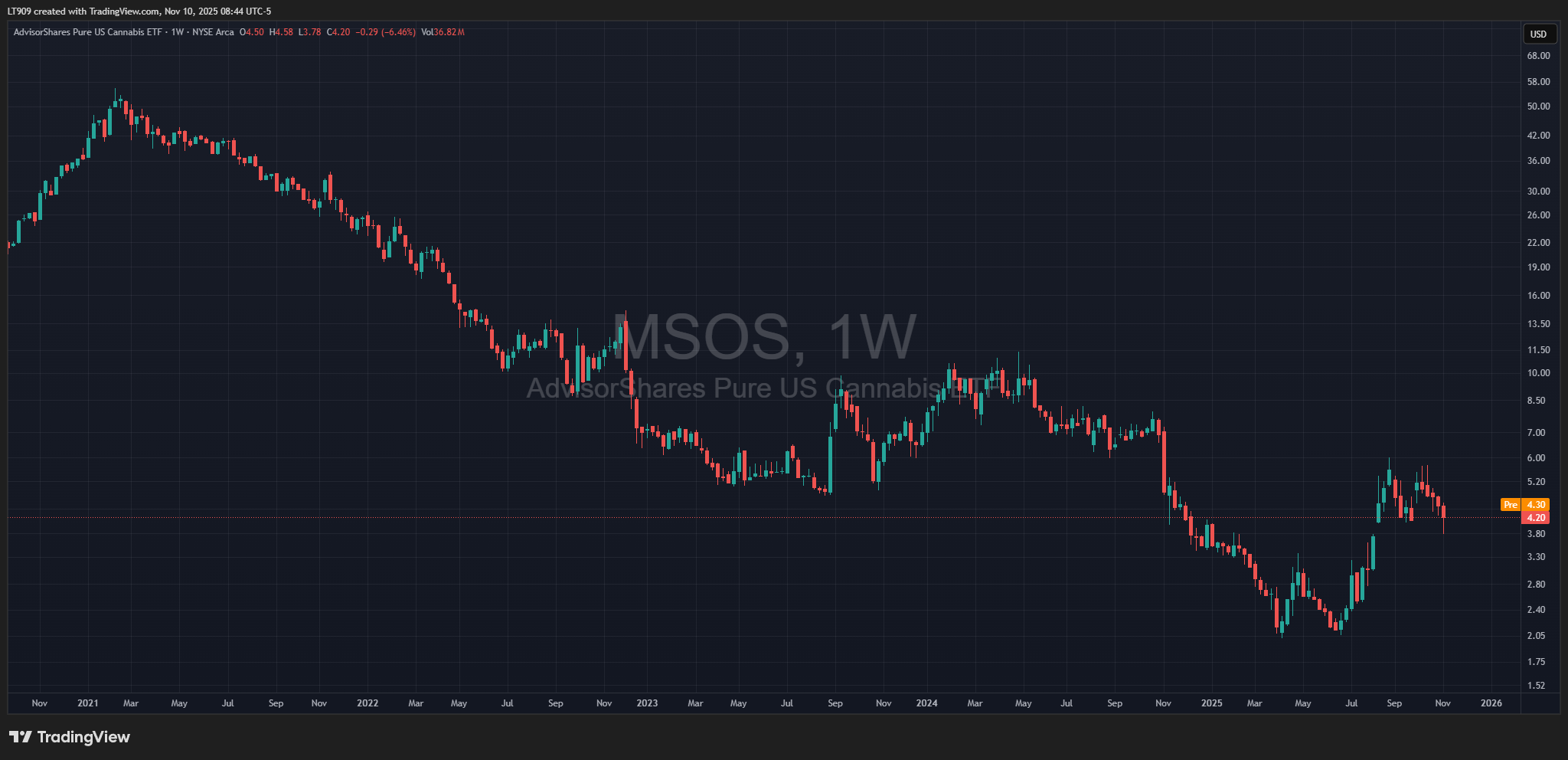Click the 1.52 price scale label
This screenshot has height=760, width=1568.
pos(1536,686)
